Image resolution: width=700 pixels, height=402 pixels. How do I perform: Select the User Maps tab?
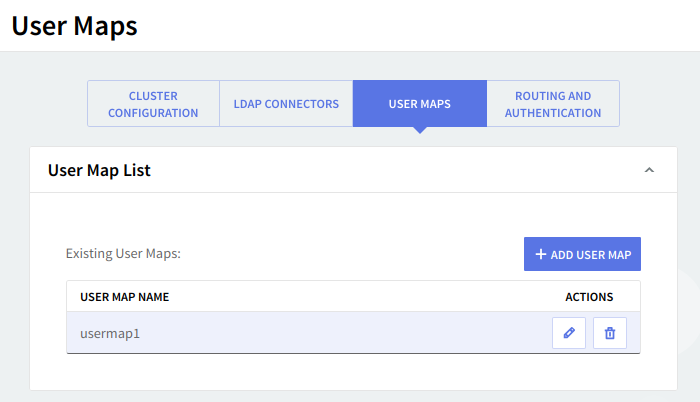[419, 104]
